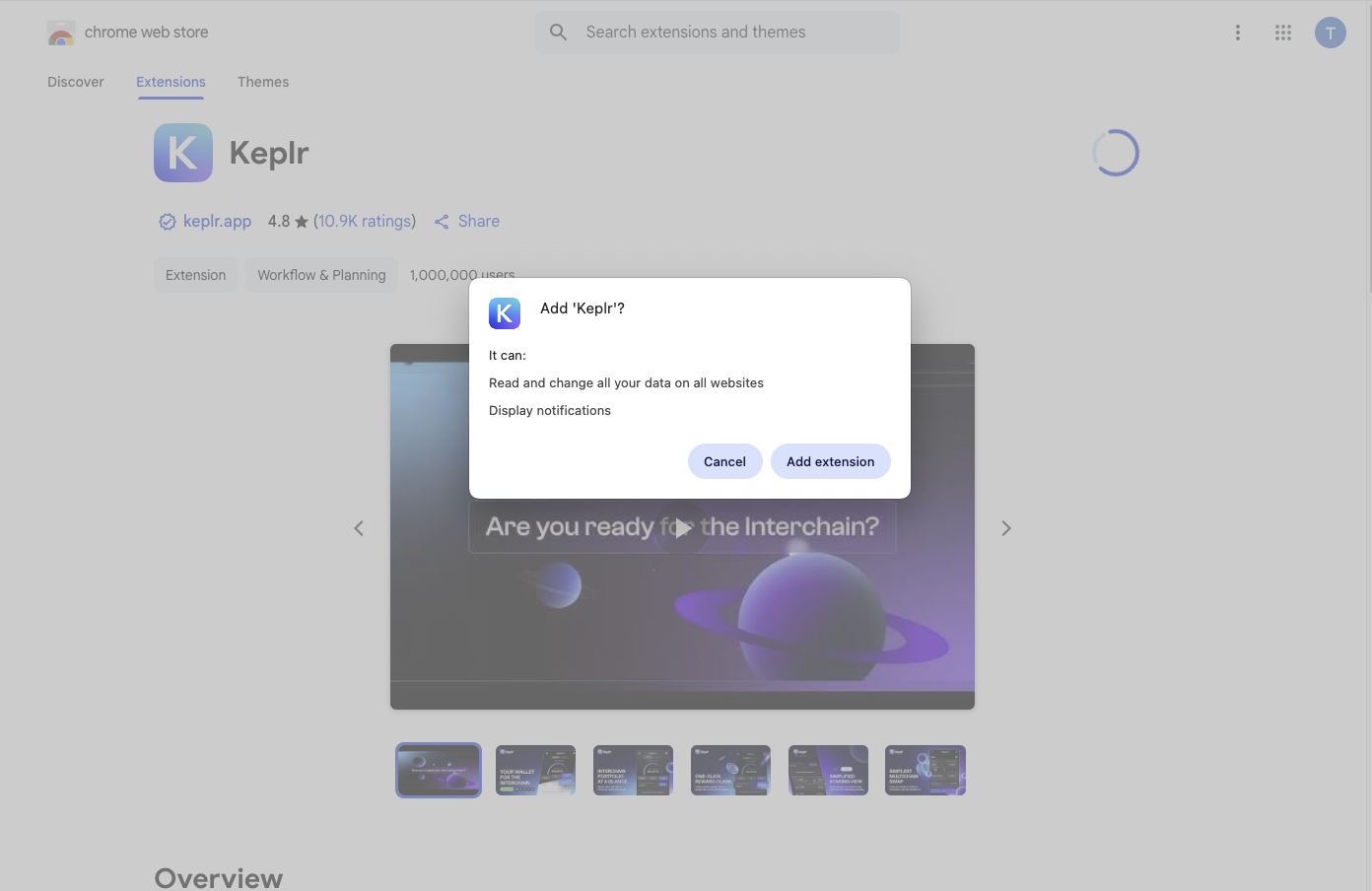Switch to the Discover tab

coord(76,82)
